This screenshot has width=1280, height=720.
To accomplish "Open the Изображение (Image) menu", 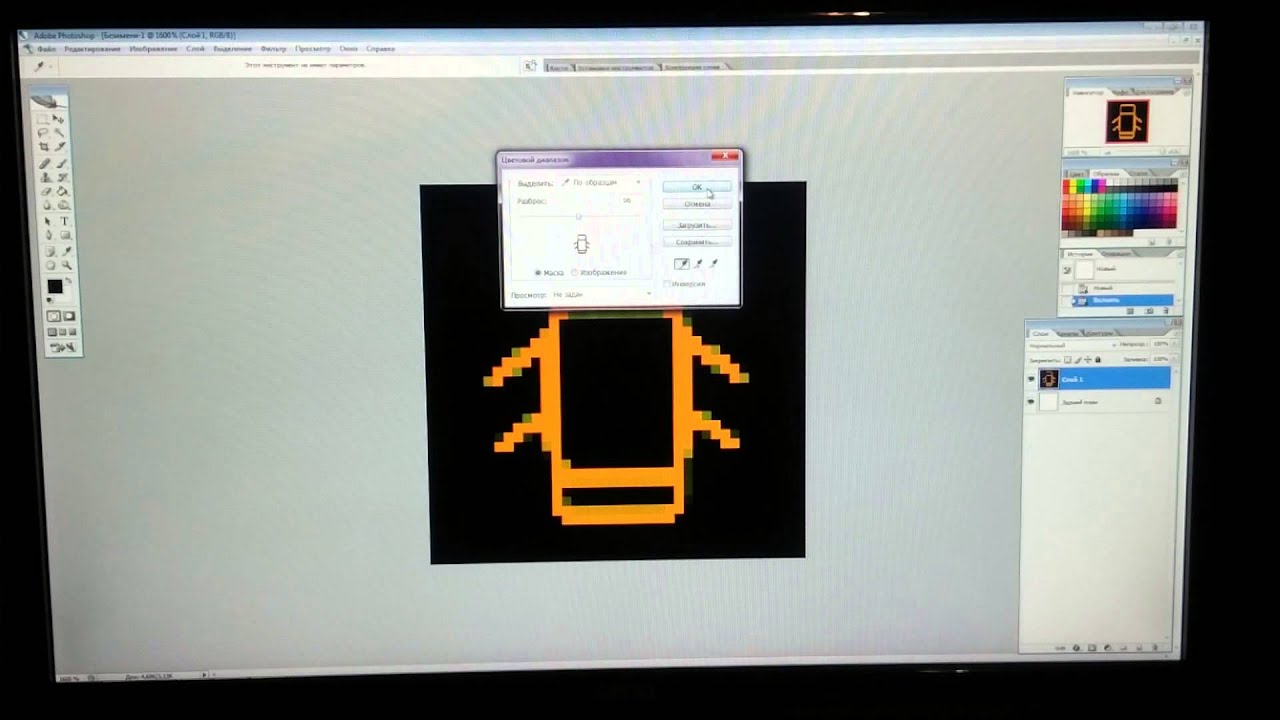I will point(153,48).
